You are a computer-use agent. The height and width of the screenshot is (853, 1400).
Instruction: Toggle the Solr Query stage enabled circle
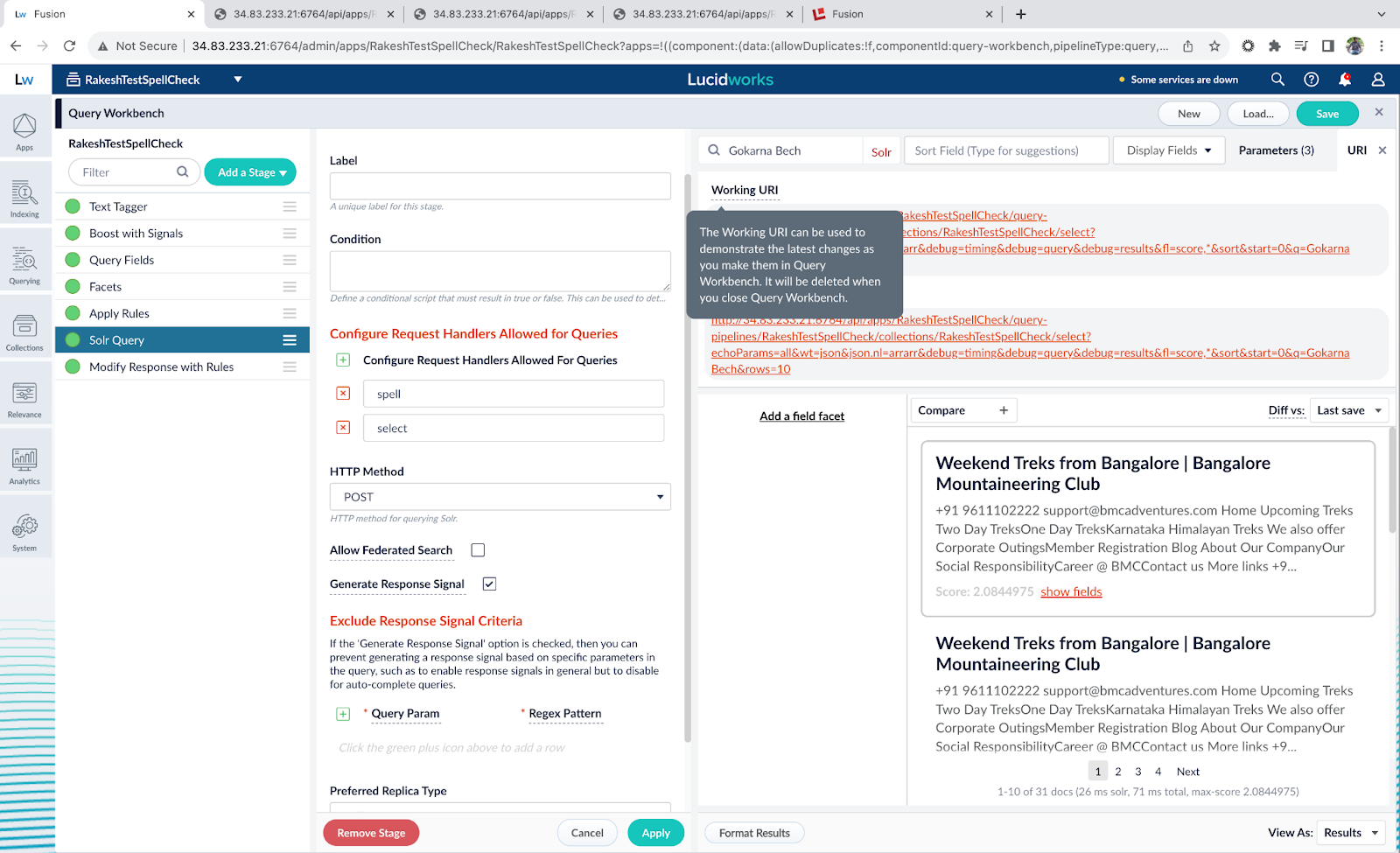[x=73, y=340]
